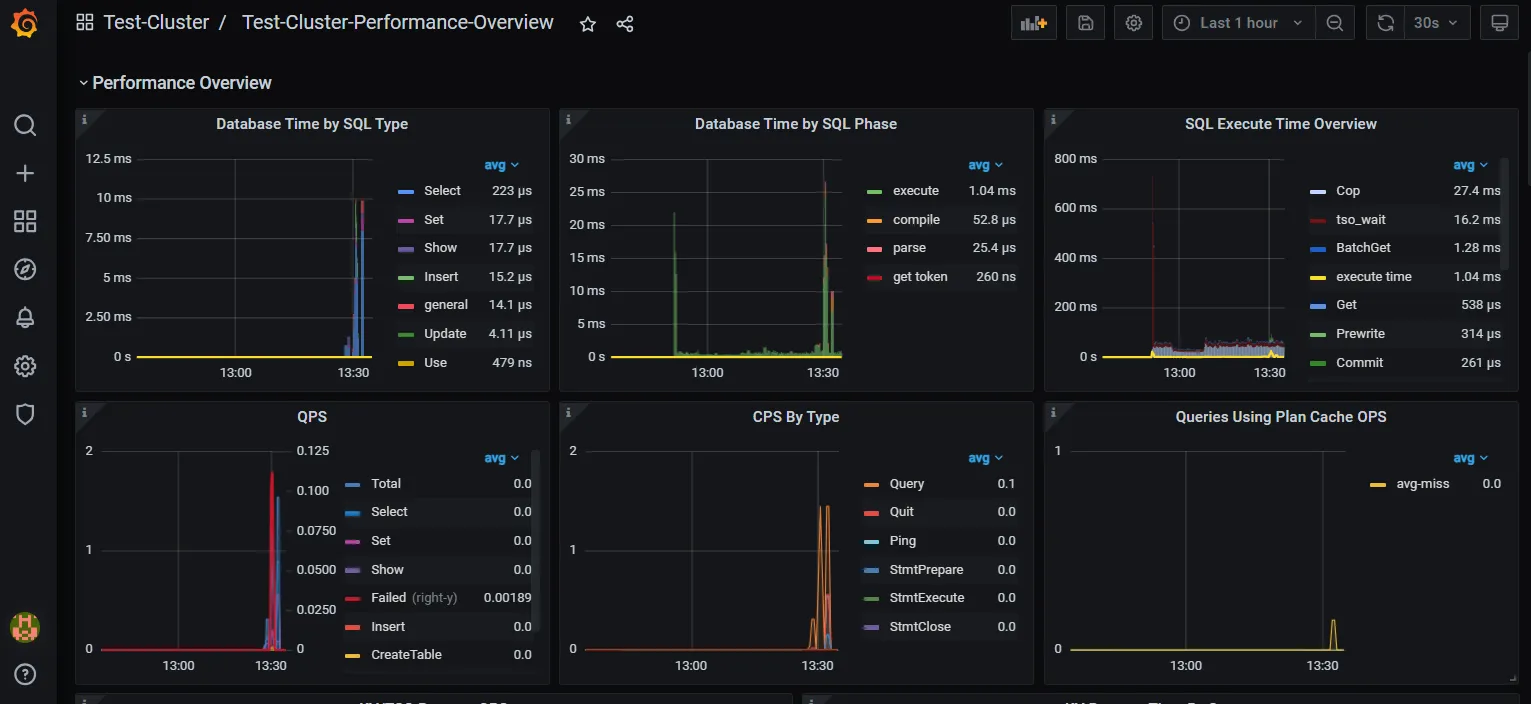Click the Test-Cluster folder breadcrumb link
Image resolution: width=1531 pixels, height=704 pixels.
pos(156,22)
